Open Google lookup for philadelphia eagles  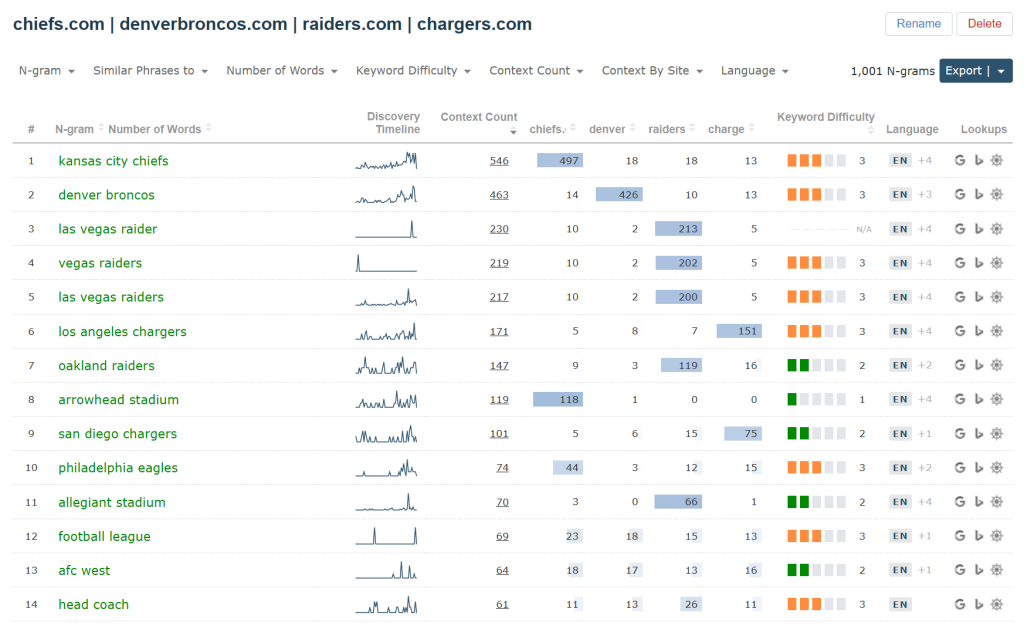tap(959, 467)
